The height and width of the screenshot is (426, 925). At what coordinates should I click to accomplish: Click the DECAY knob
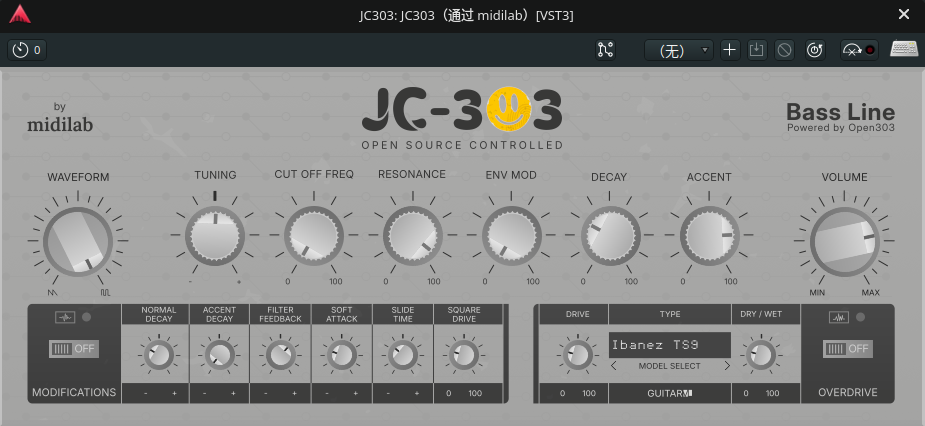611,235
